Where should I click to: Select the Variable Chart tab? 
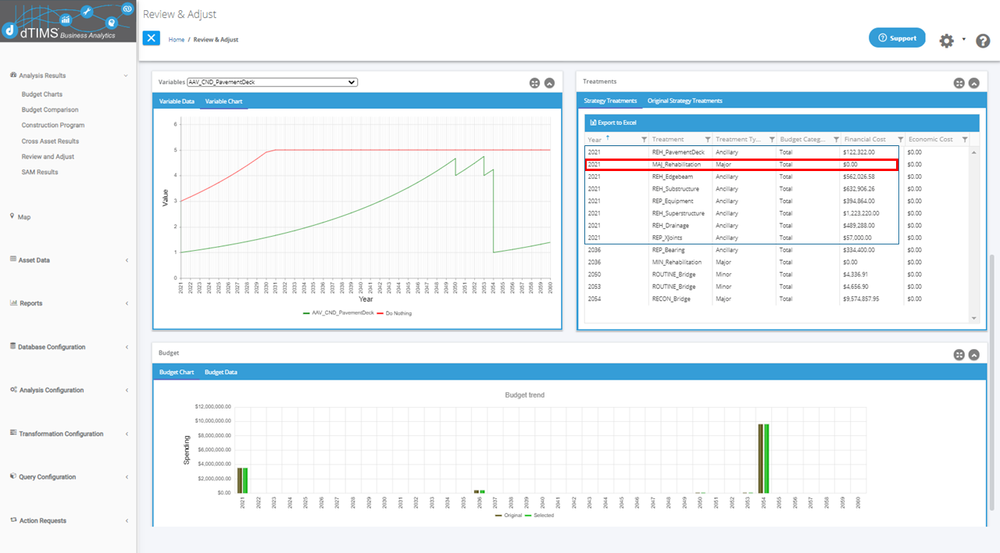pos(223,101)
